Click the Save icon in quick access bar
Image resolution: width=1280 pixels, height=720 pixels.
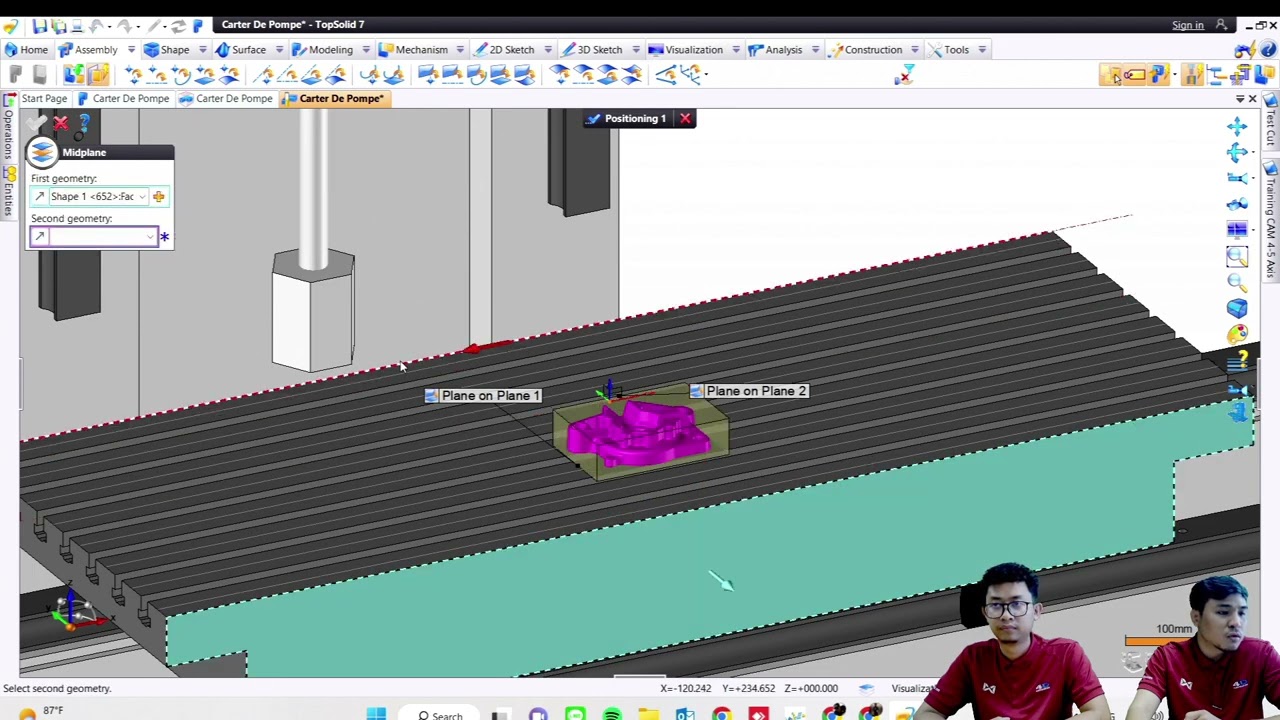coord(38,25)
